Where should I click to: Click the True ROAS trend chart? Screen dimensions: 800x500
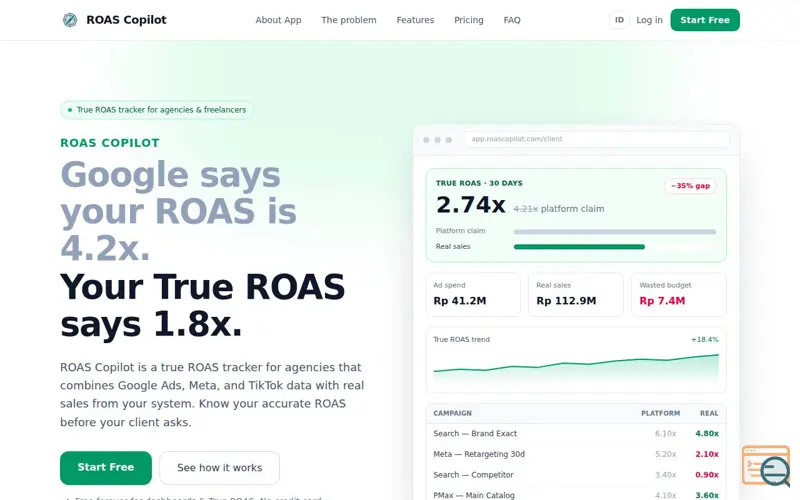tap(576, 360)
